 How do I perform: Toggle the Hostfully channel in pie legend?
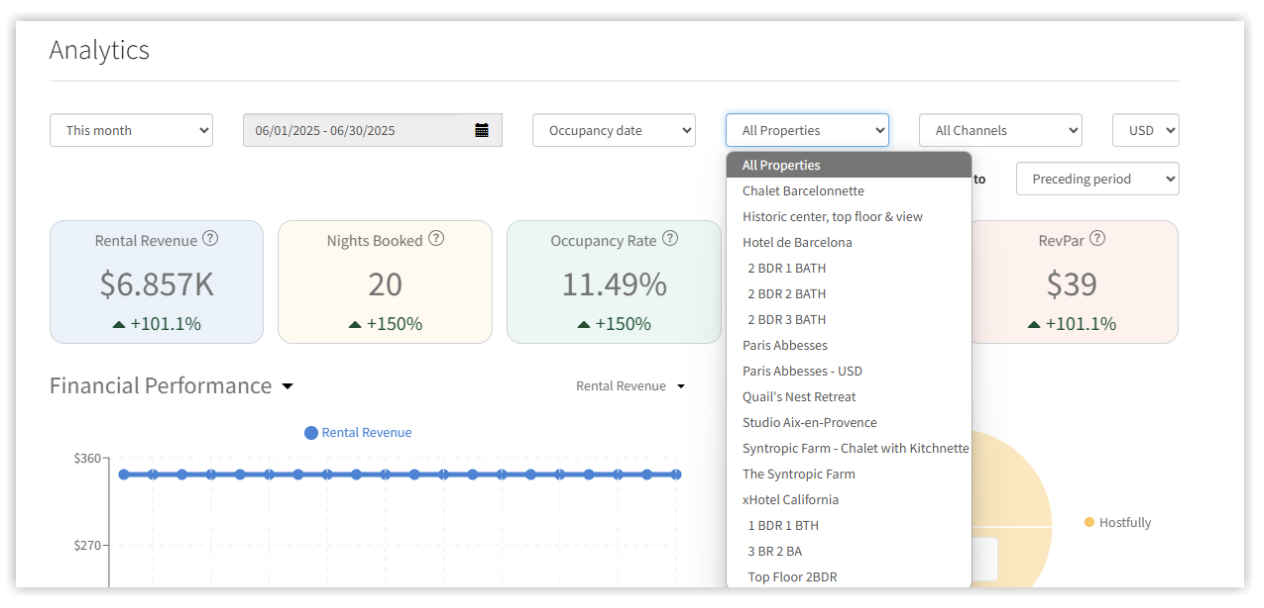(1088, 522)
